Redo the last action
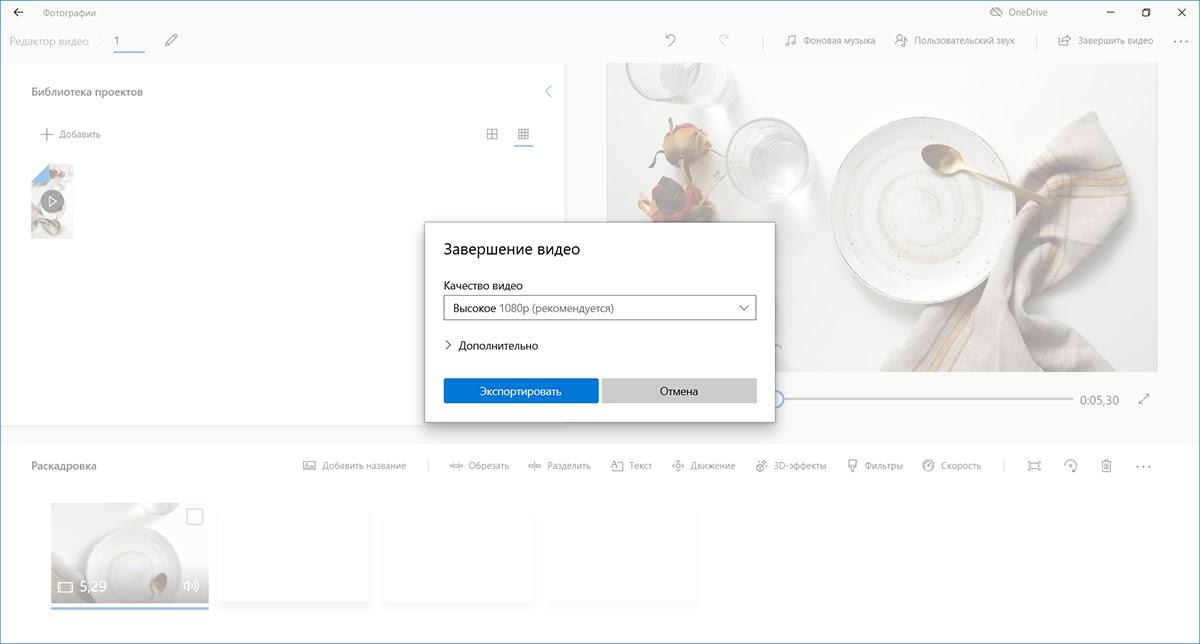Image resolution: width=1200 pixels, height=644 pixels. pos(723,41)
